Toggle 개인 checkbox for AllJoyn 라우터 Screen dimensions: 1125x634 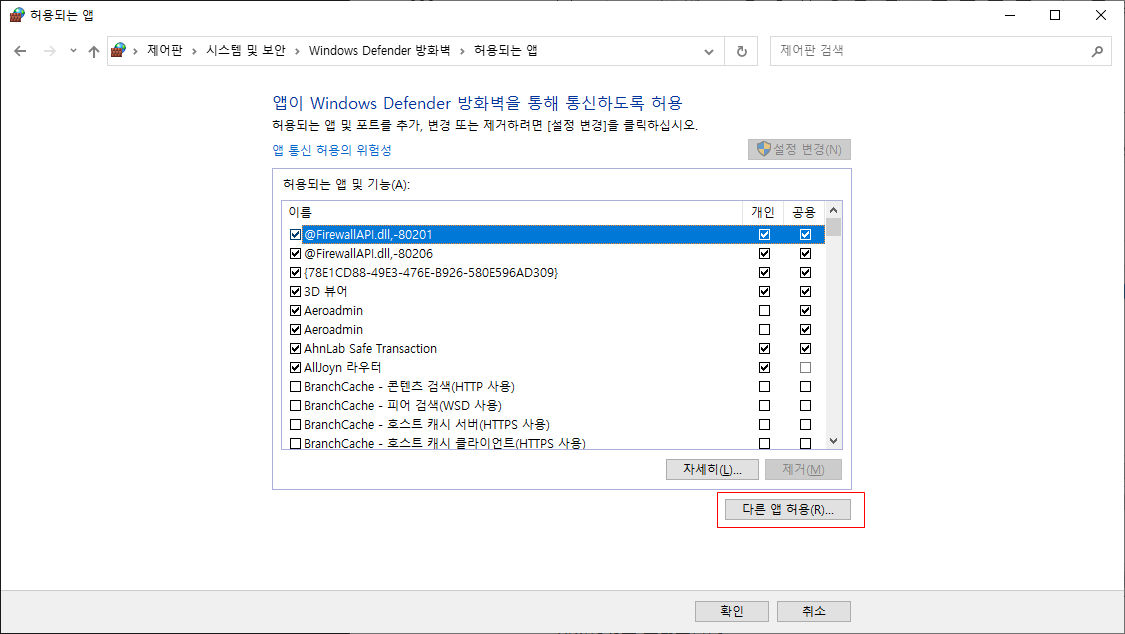click(764, 368)
